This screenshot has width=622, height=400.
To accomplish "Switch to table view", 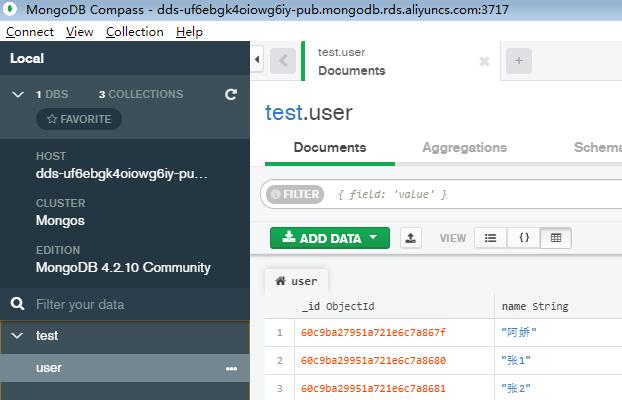I will tap(556, 238).
